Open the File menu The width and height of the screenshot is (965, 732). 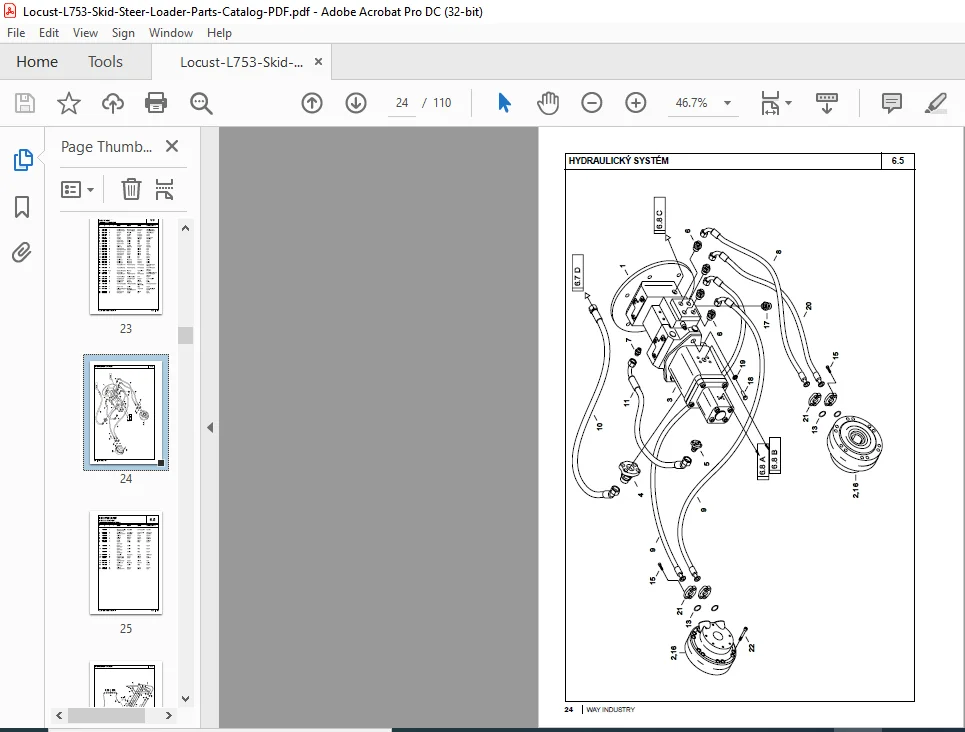tap(16, 33)
